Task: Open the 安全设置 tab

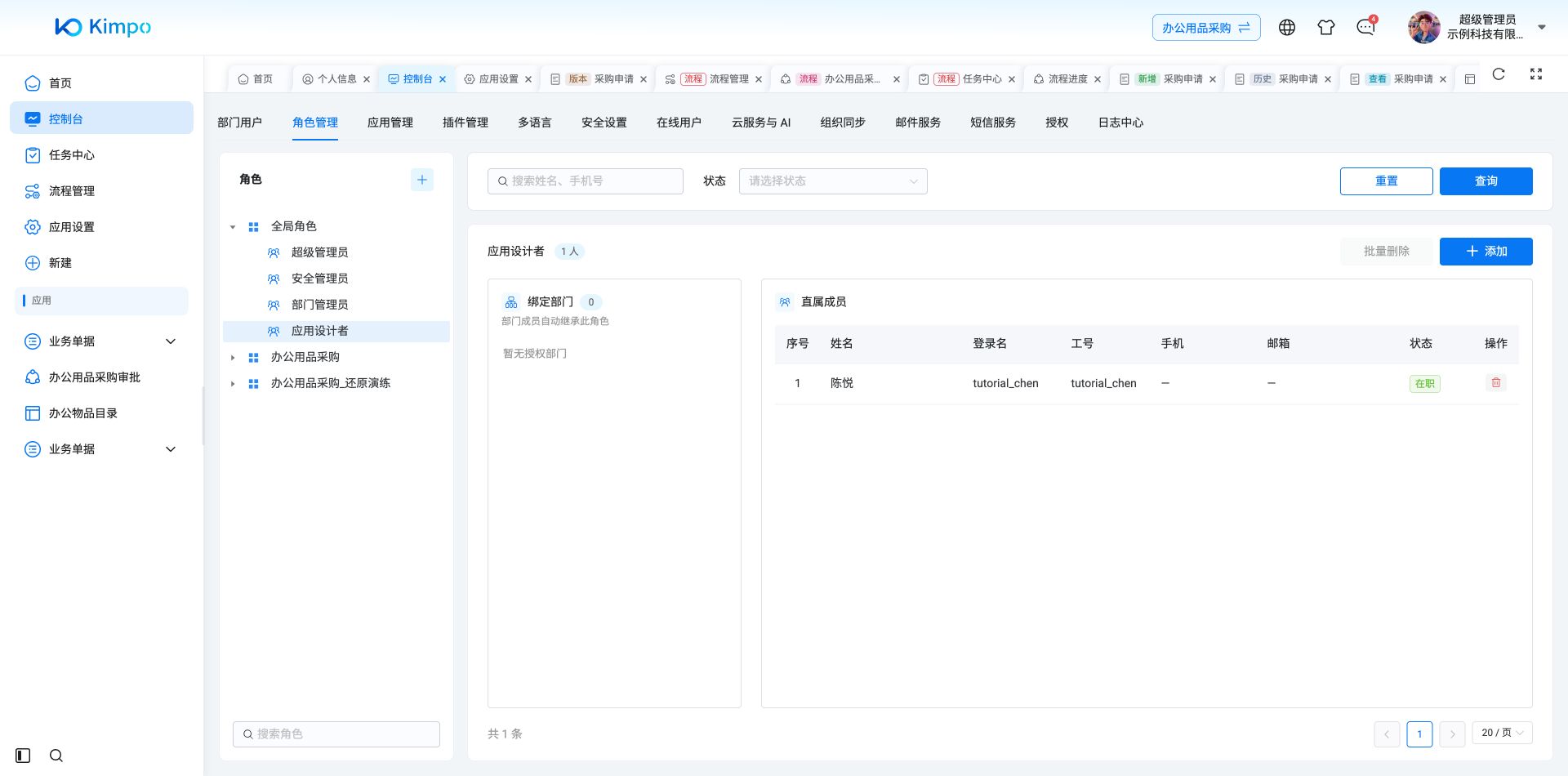Action: 604,123
